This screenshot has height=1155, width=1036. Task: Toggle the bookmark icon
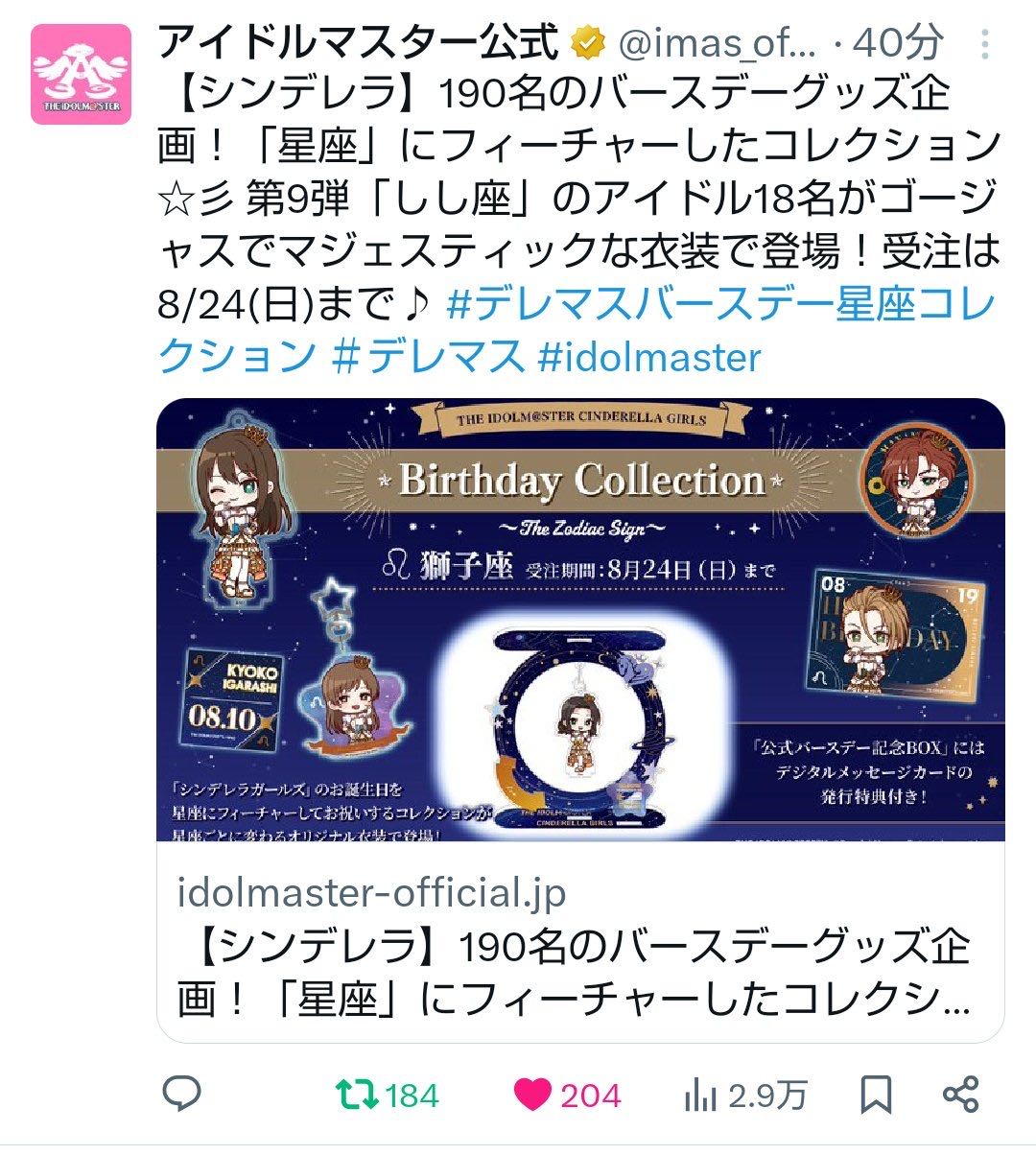click(876, 1095)
